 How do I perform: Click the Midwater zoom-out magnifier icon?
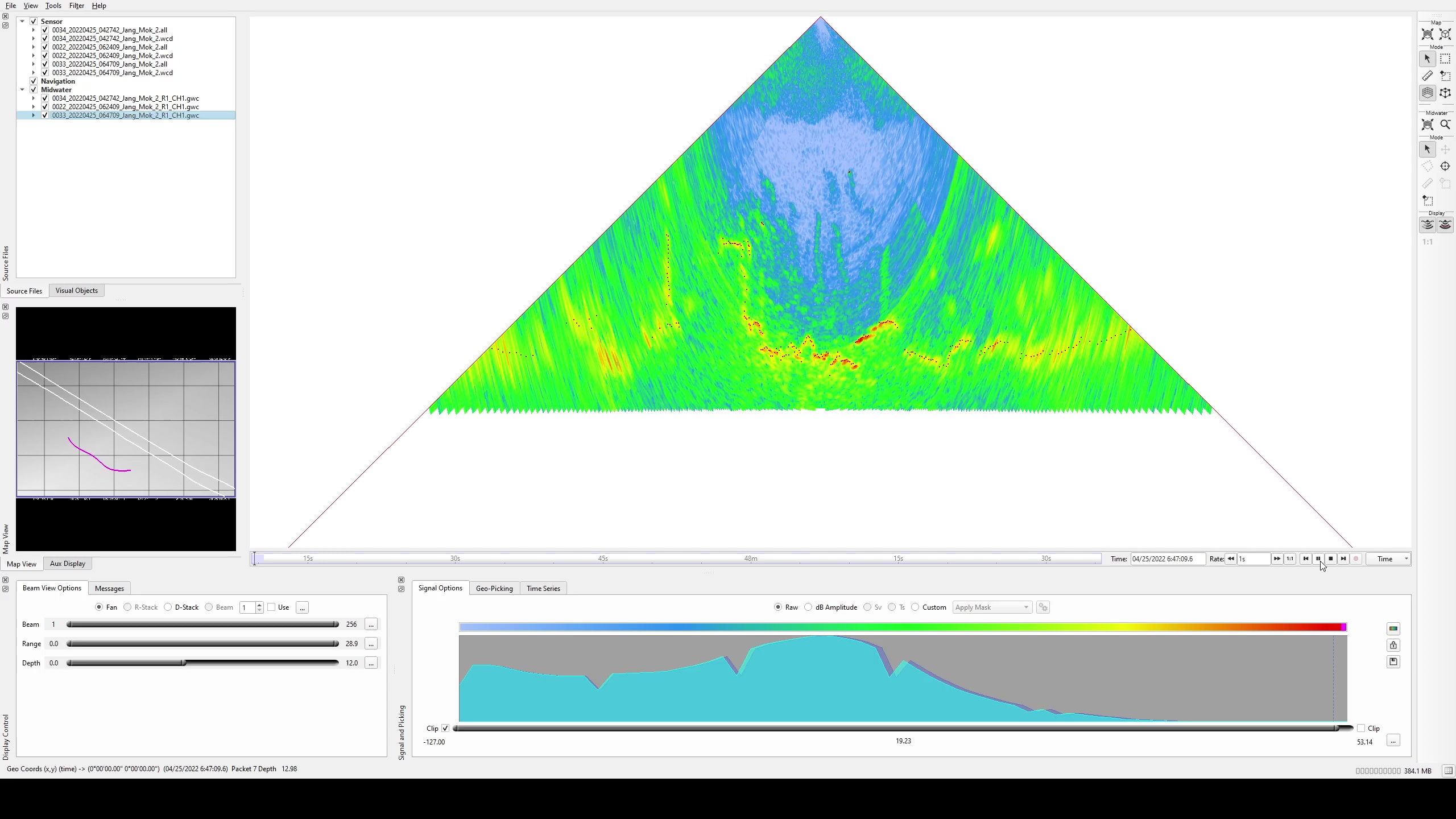point(1445,125)
